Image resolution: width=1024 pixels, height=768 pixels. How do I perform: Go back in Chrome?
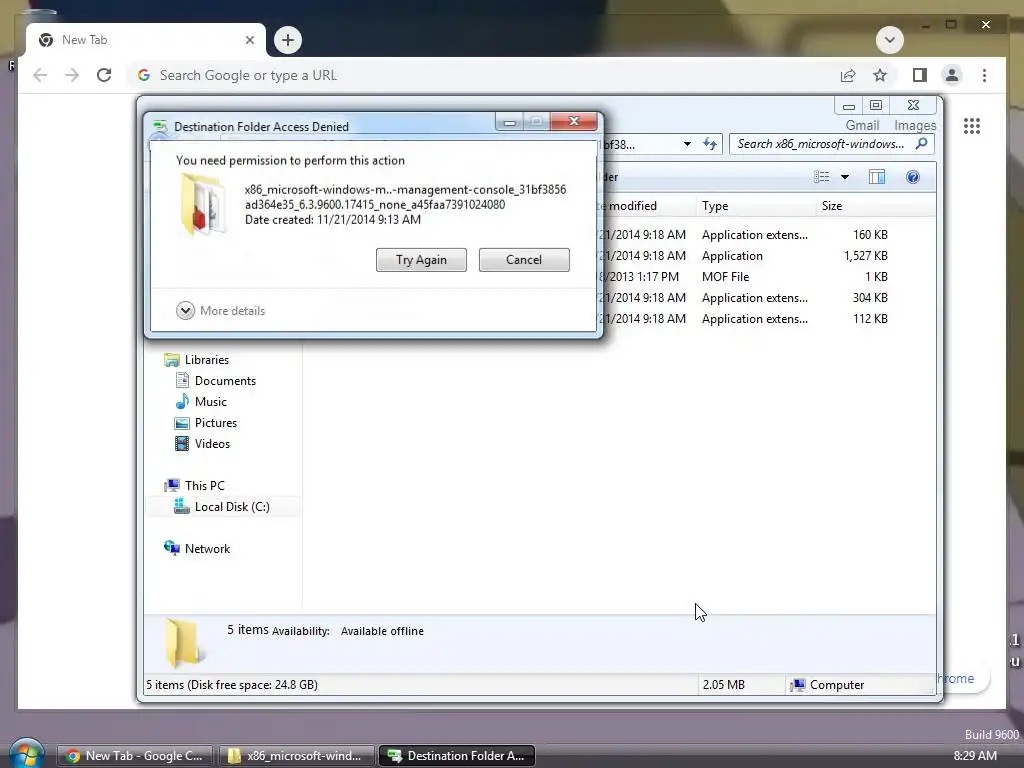point(40,75)
